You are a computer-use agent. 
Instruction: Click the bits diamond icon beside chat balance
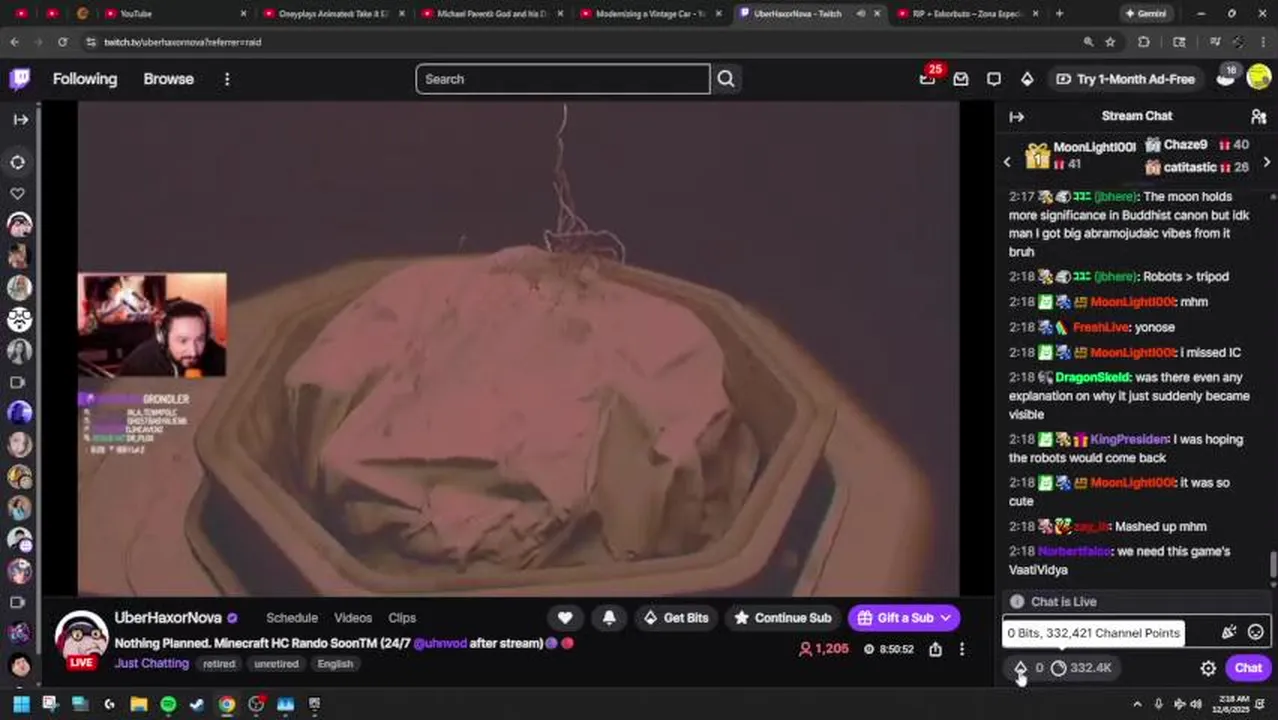tap(1020, 668)
